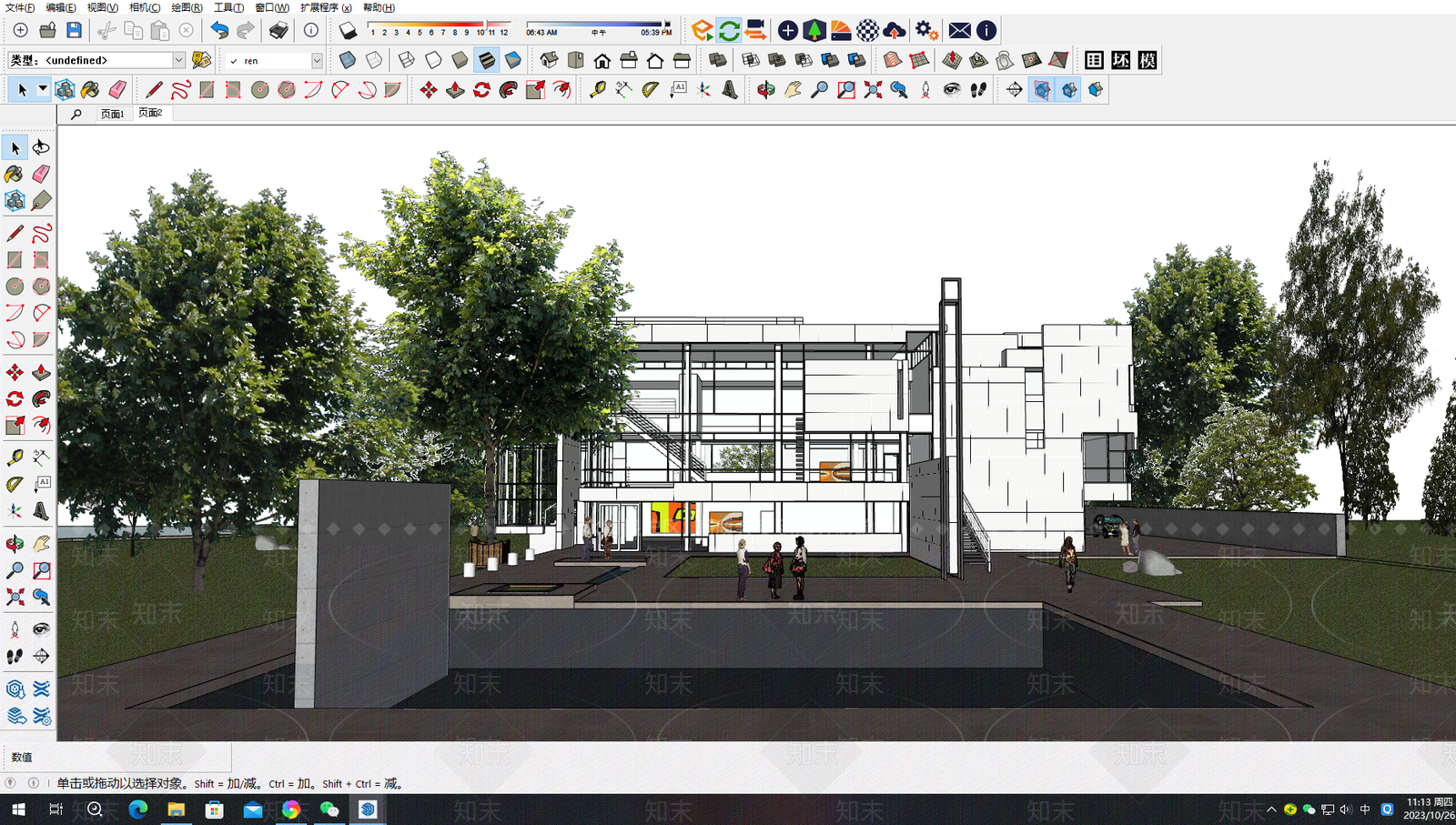Select the Paint Bucket tool in top toolbar
This screenshot has width=1456, height=825.
(90, 89)
